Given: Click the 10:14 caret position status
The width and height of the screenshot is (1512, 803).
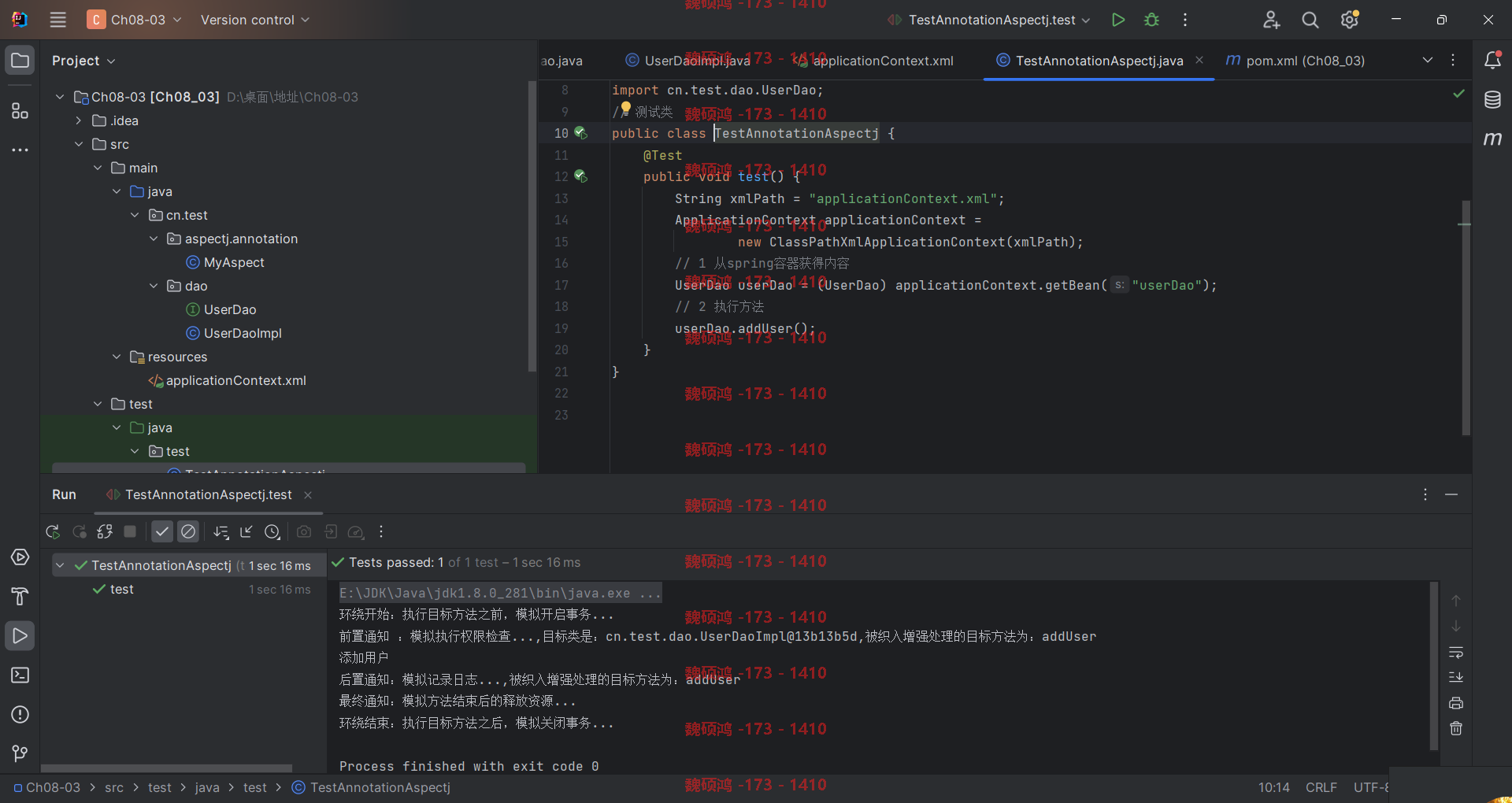Looking at the screenshot, I should tap(1273, 787).
